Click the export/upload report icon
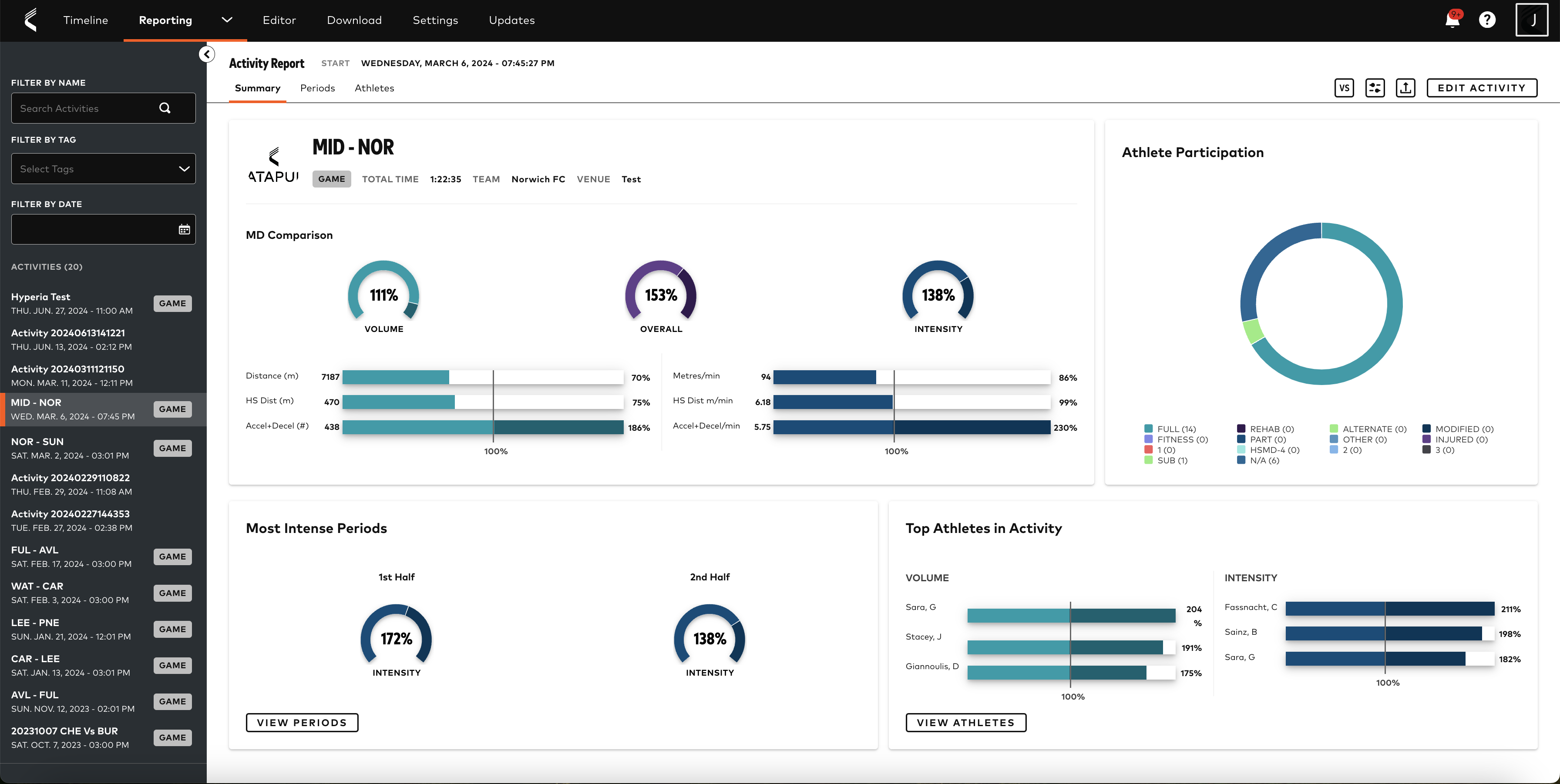1560x784 pixels. click(1405, 88)
